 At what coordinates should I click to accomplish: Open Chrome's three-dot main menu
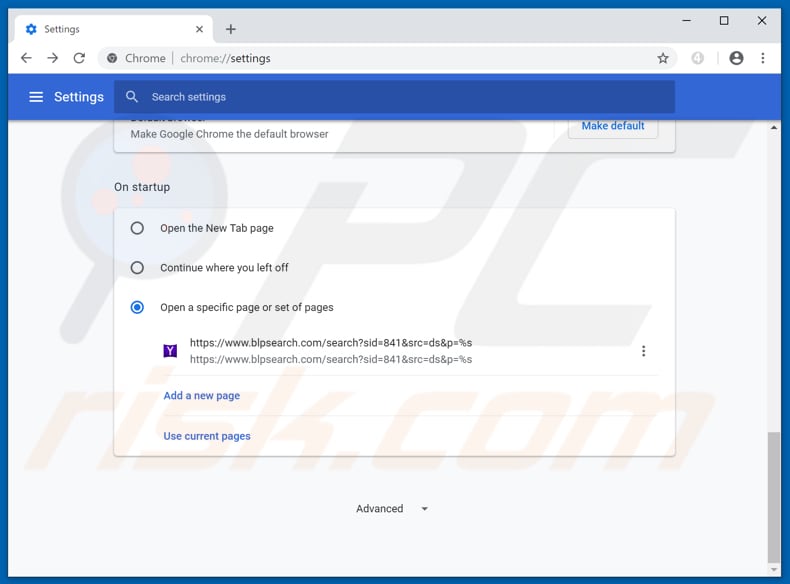coord(763,58)
